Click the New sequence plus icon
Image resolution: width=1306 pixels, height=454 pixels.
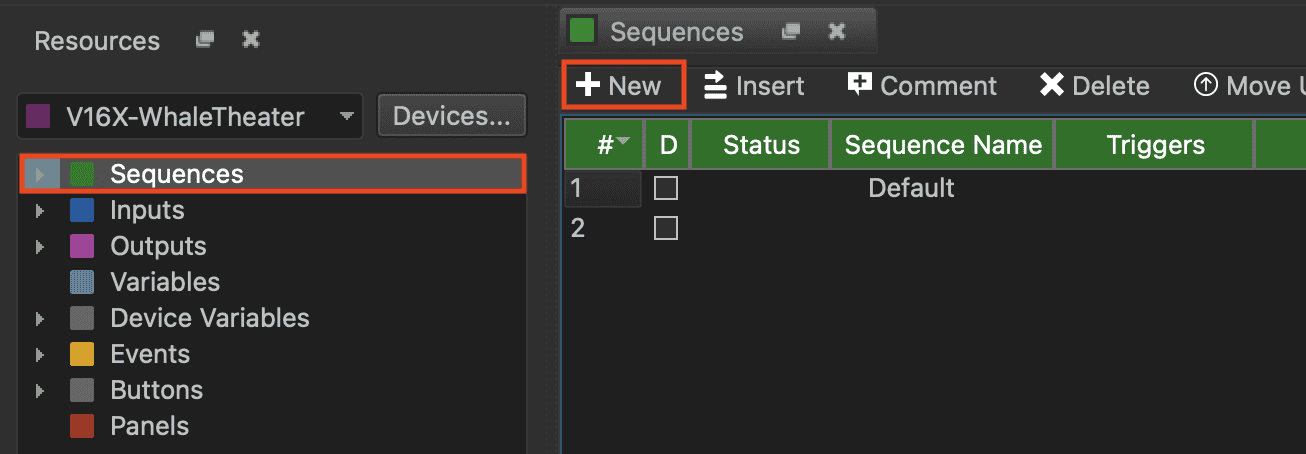588,85
